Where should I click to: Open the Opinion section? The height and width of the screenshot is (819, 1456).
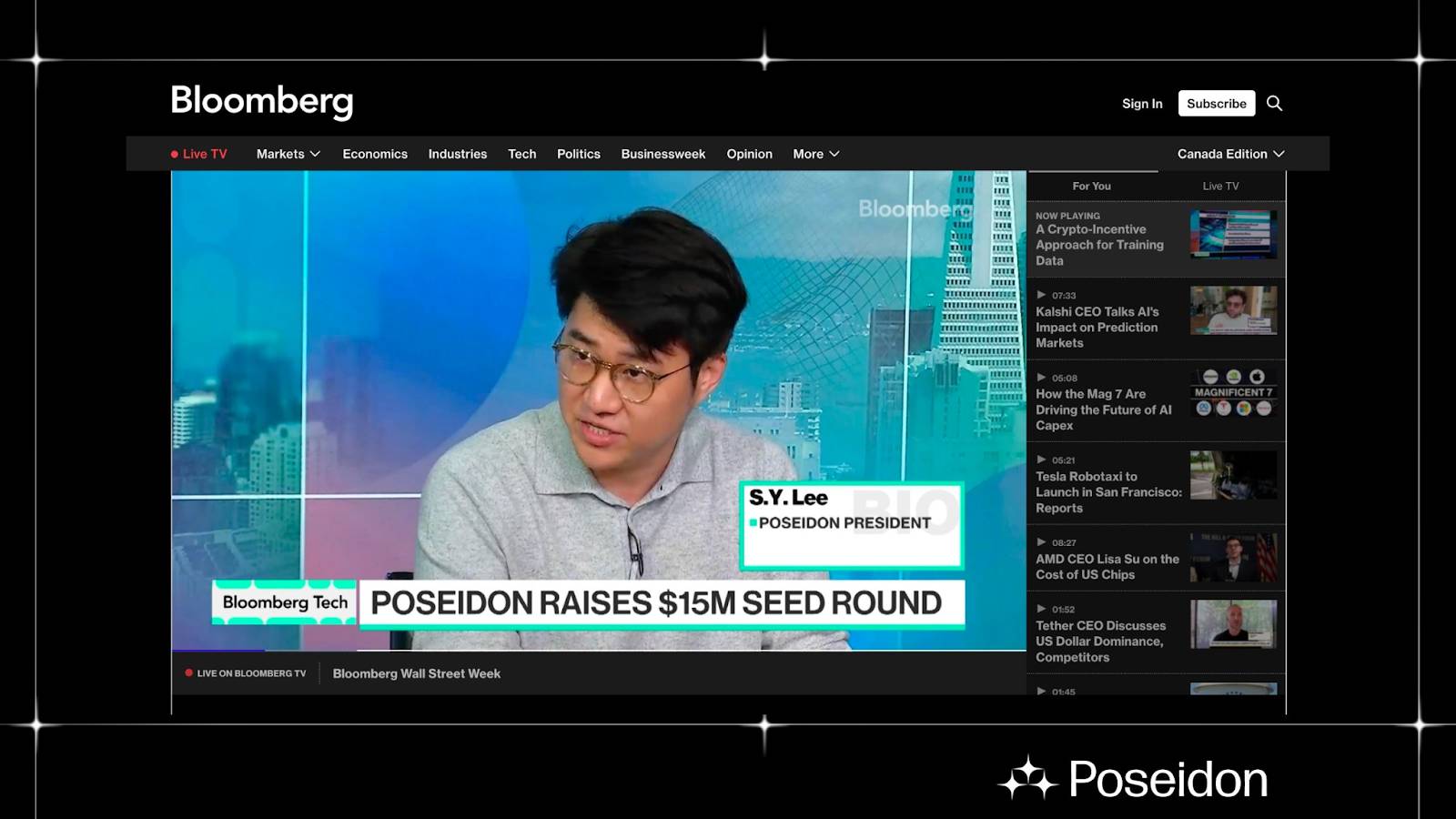[x=750, y=154]
